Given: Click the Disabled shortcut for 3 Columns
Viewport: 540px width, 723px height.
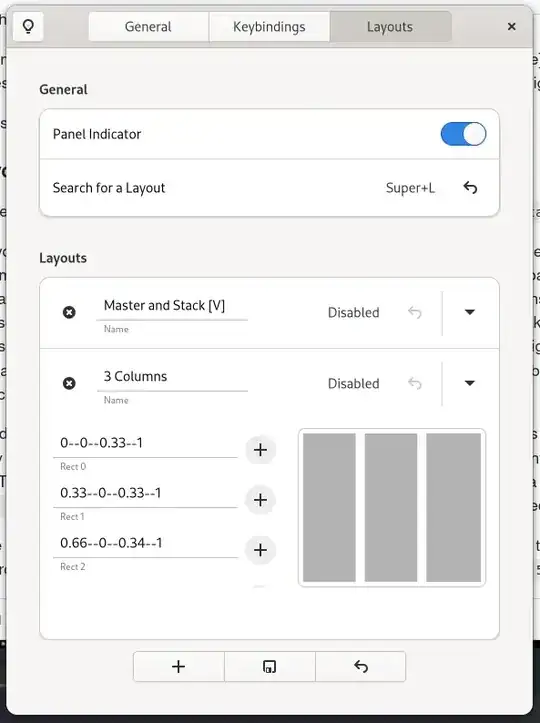Looking at the screenshot, I should [353, 384].
